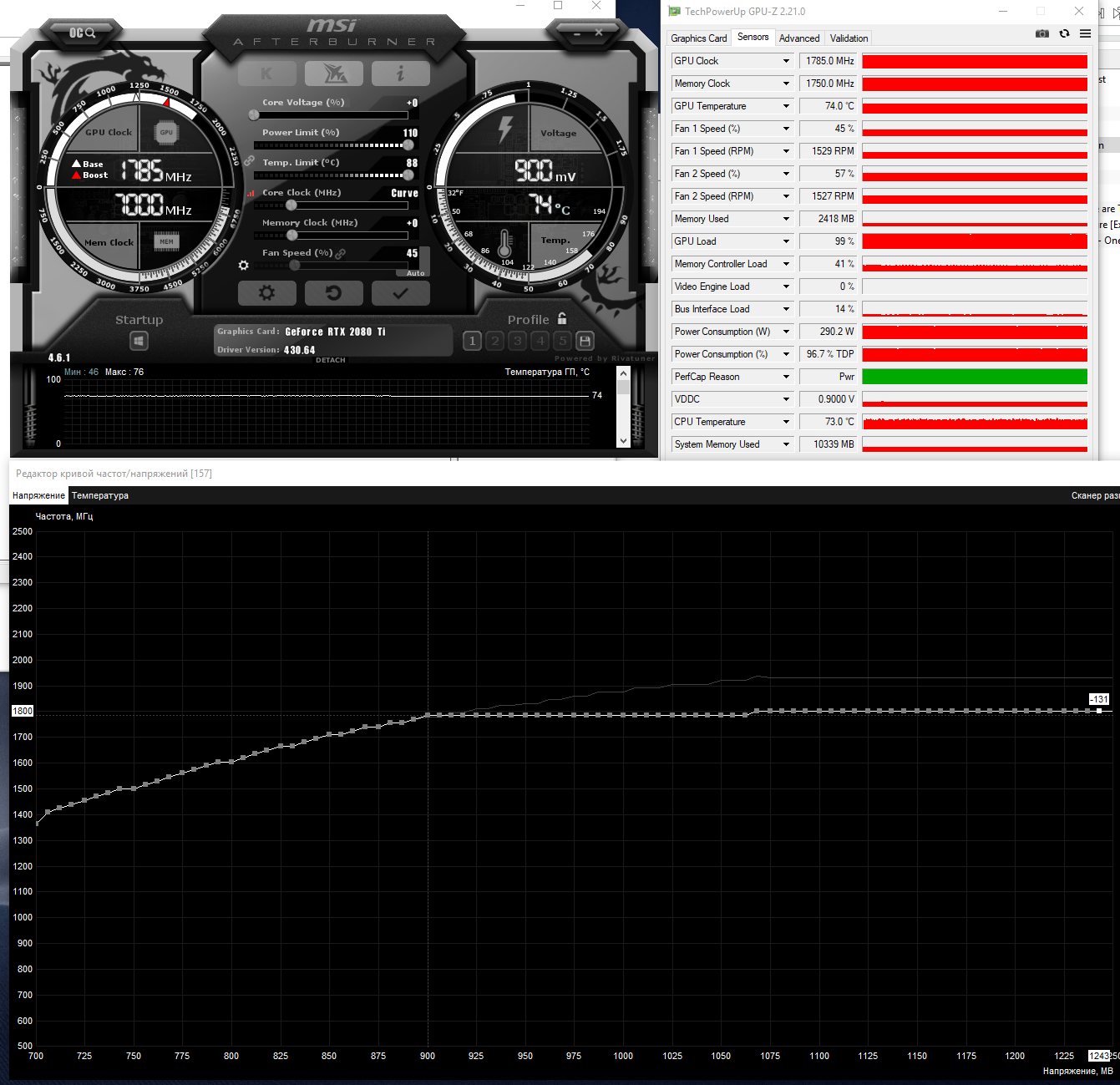Reset Afterburner settings to defaults
This screenshot has height=1085, width=1120.
[x=333, y=293]
